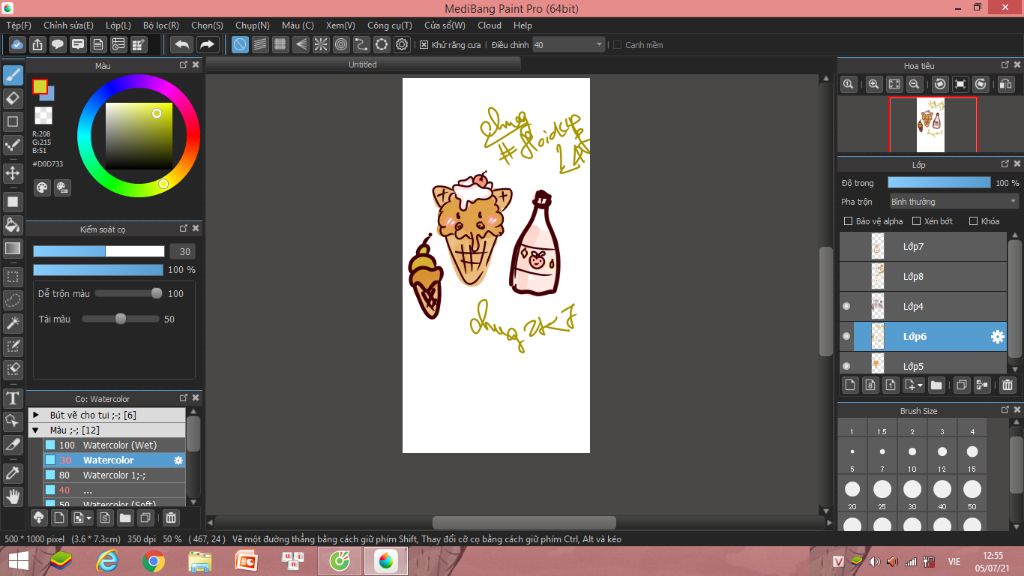Image resolution: width=1024 pixels, height=576 pixels.
Task: Collapse the Màu brush group
Action: (36, 430)
